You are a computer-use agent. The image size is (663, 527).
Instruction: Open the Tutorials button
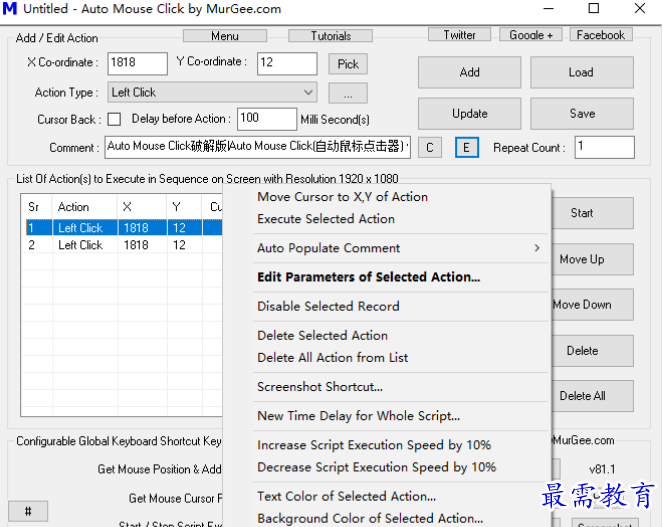coord(331,36)
